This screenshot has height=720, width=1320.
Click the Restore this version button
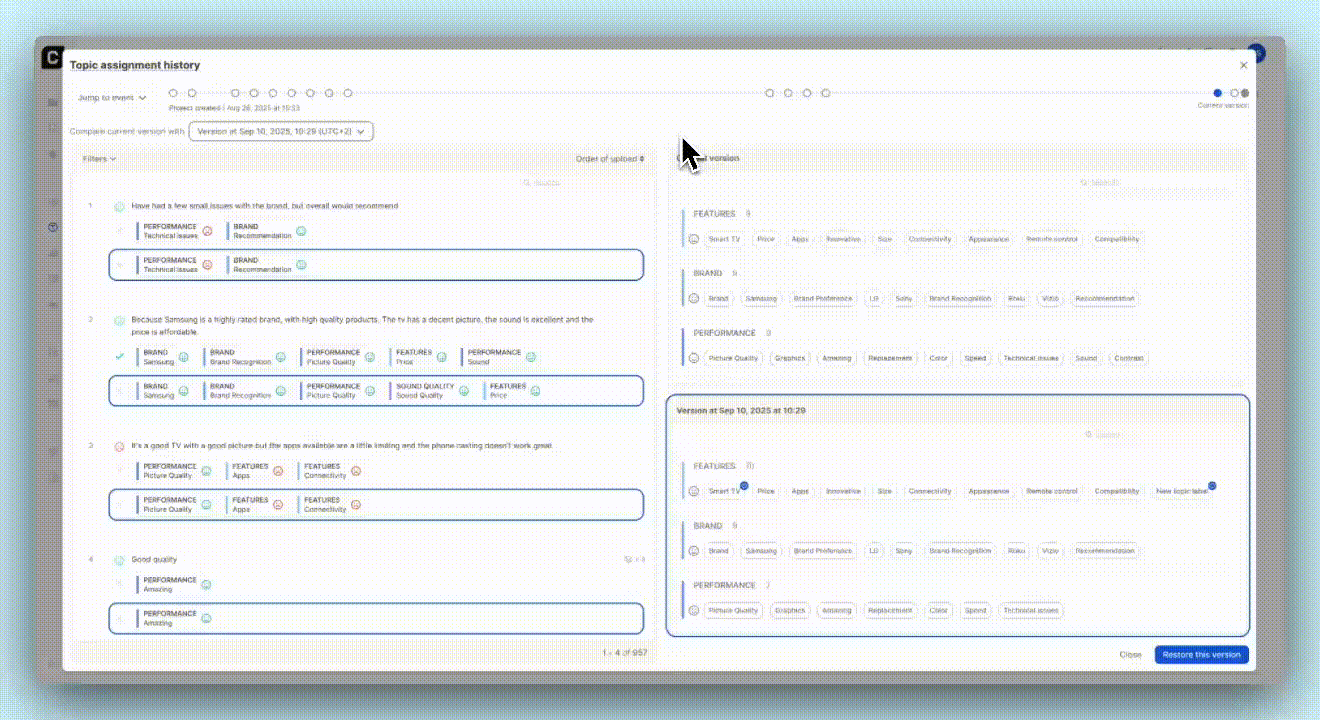point(1201,655)
